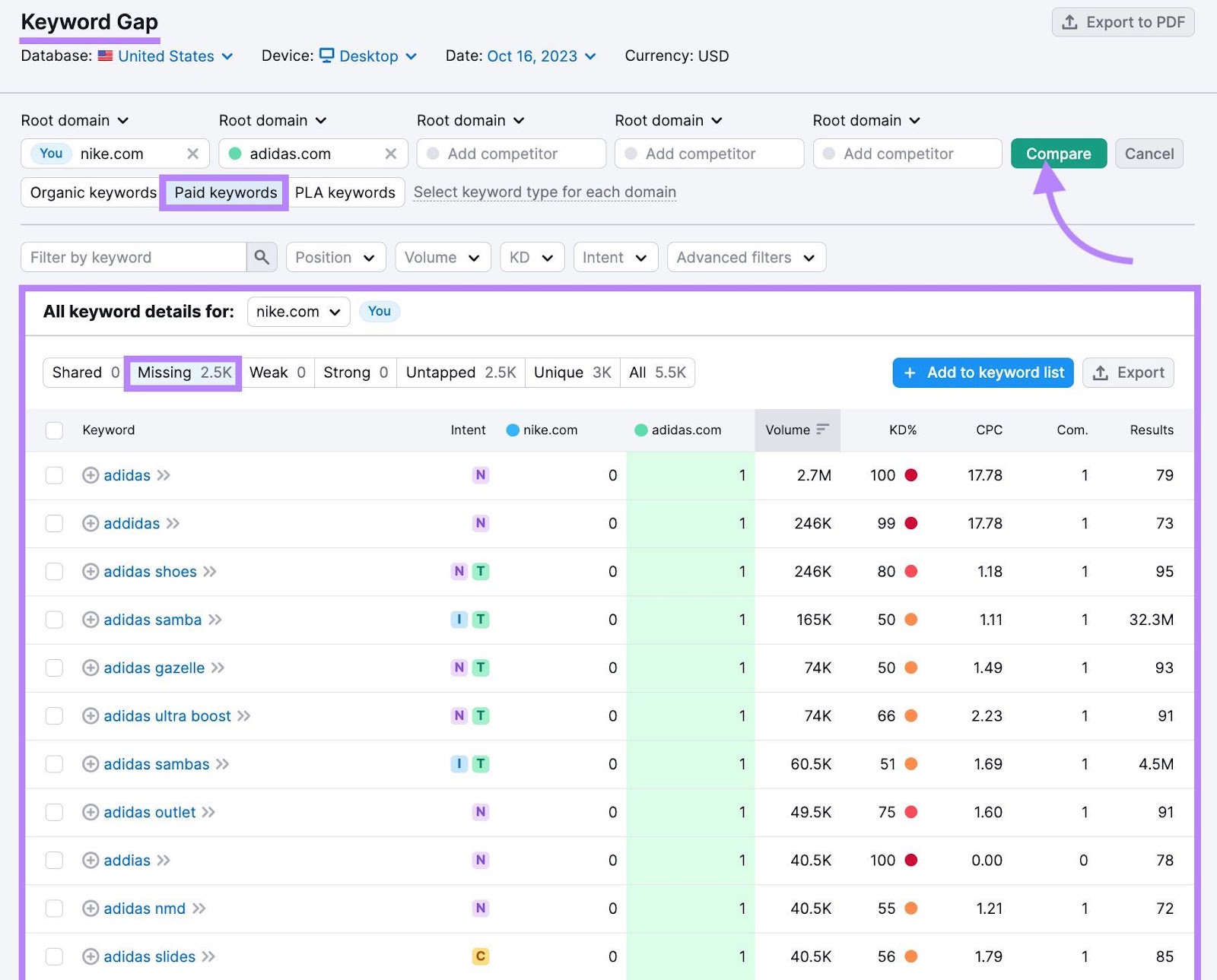Toggle the select-all checkbox in table header

(x=54, y=430)
